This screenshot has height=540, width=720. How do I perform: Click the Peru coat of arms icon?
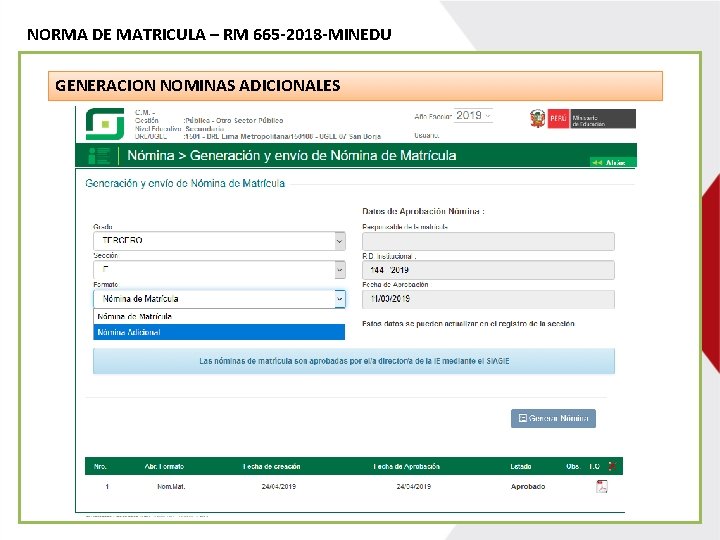pos(537,118)
